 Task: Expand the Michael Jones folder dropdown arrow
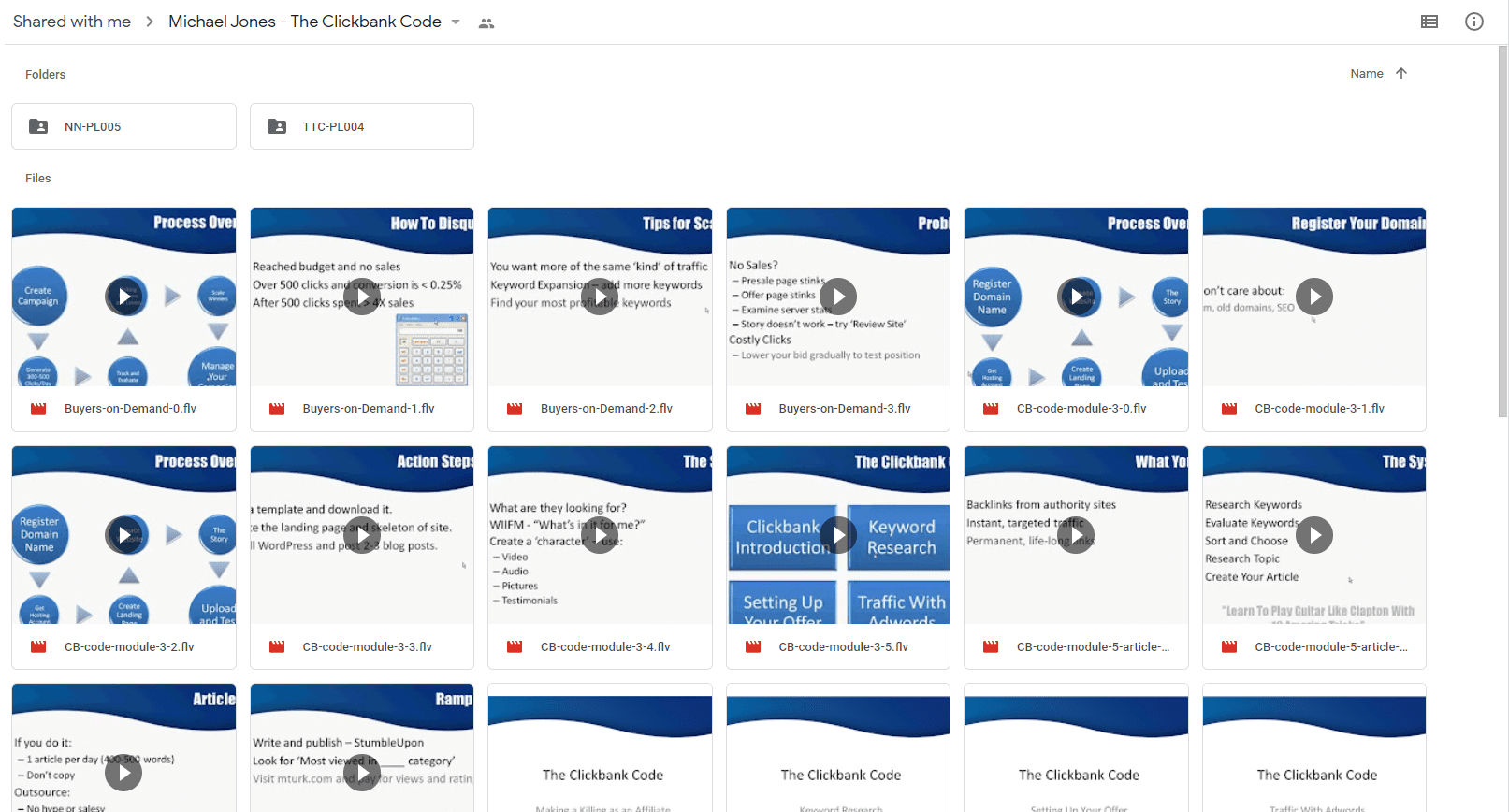(x=456, y=22)
